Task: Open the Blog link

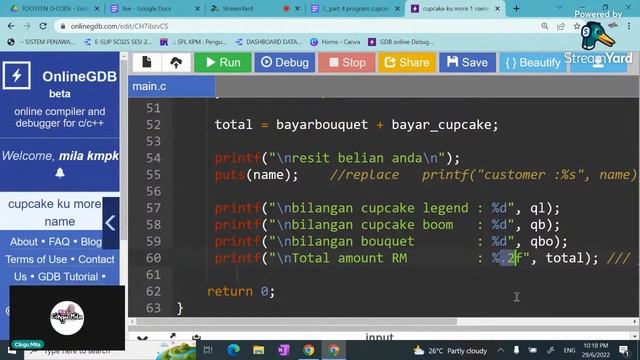Action: click(x=91, y=242)
